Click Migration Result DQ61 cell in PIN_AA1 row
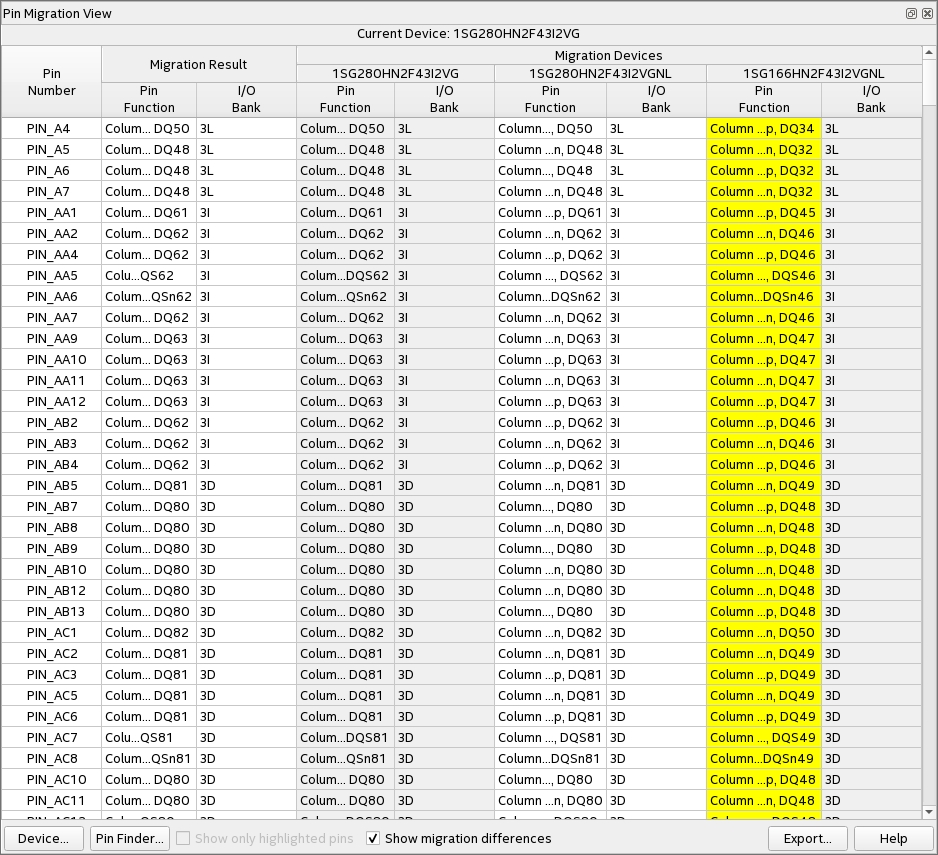This screenshot has width=938, height=855. (149, 212)
